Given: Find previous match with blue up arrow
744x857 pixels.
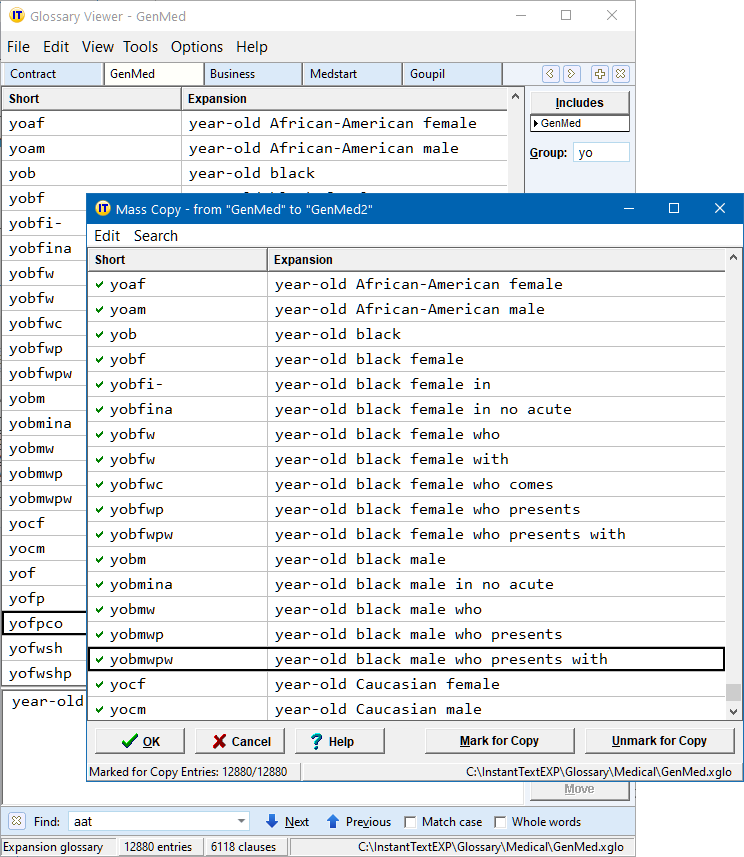Looking at the screenshot, I should (333, 822).
